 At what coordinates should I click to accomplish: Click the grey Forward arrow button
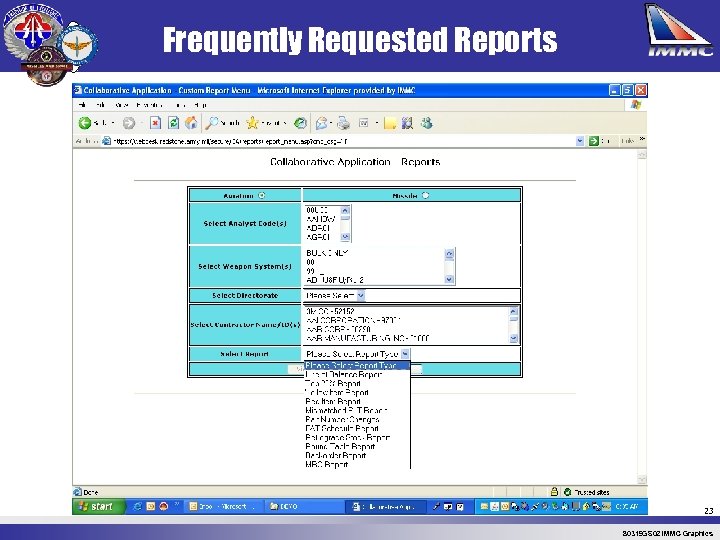click(129, 123)
